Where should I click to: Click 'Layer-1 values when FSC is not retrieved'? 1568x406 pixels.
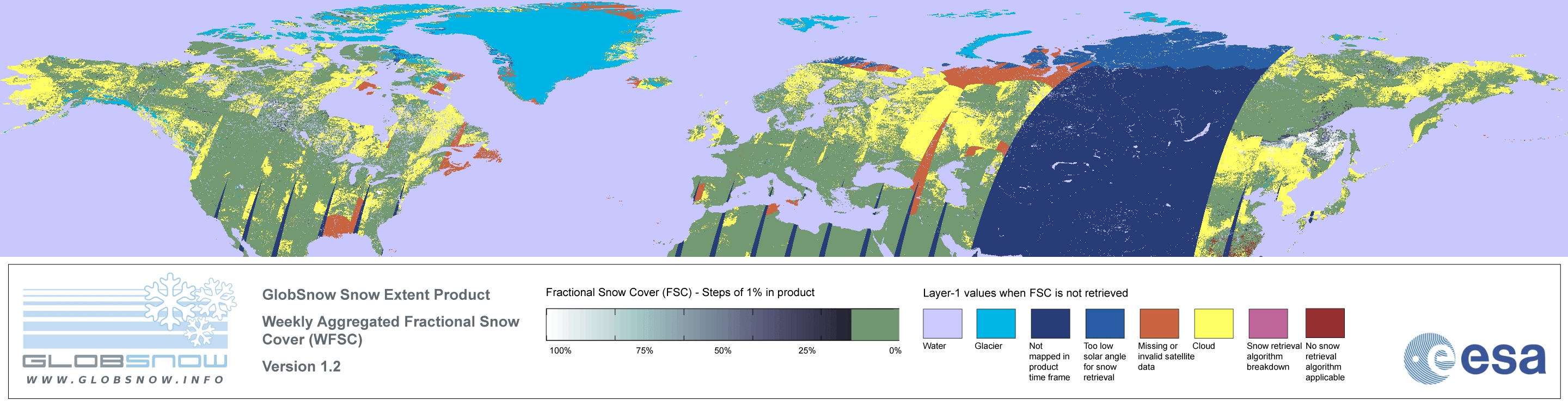point(1025,293)
